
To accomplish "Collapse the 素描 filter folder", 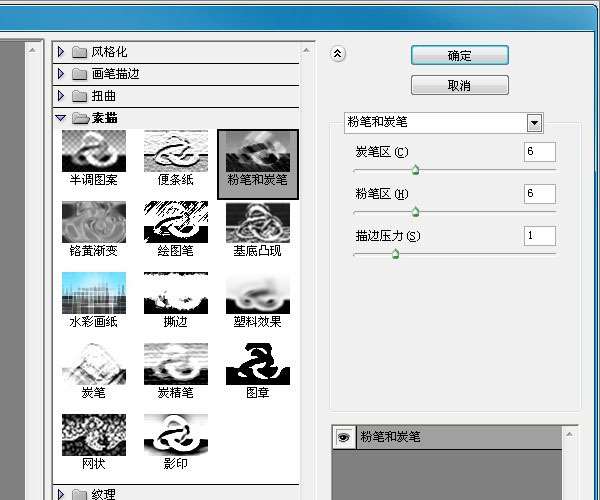I will 60,118.
